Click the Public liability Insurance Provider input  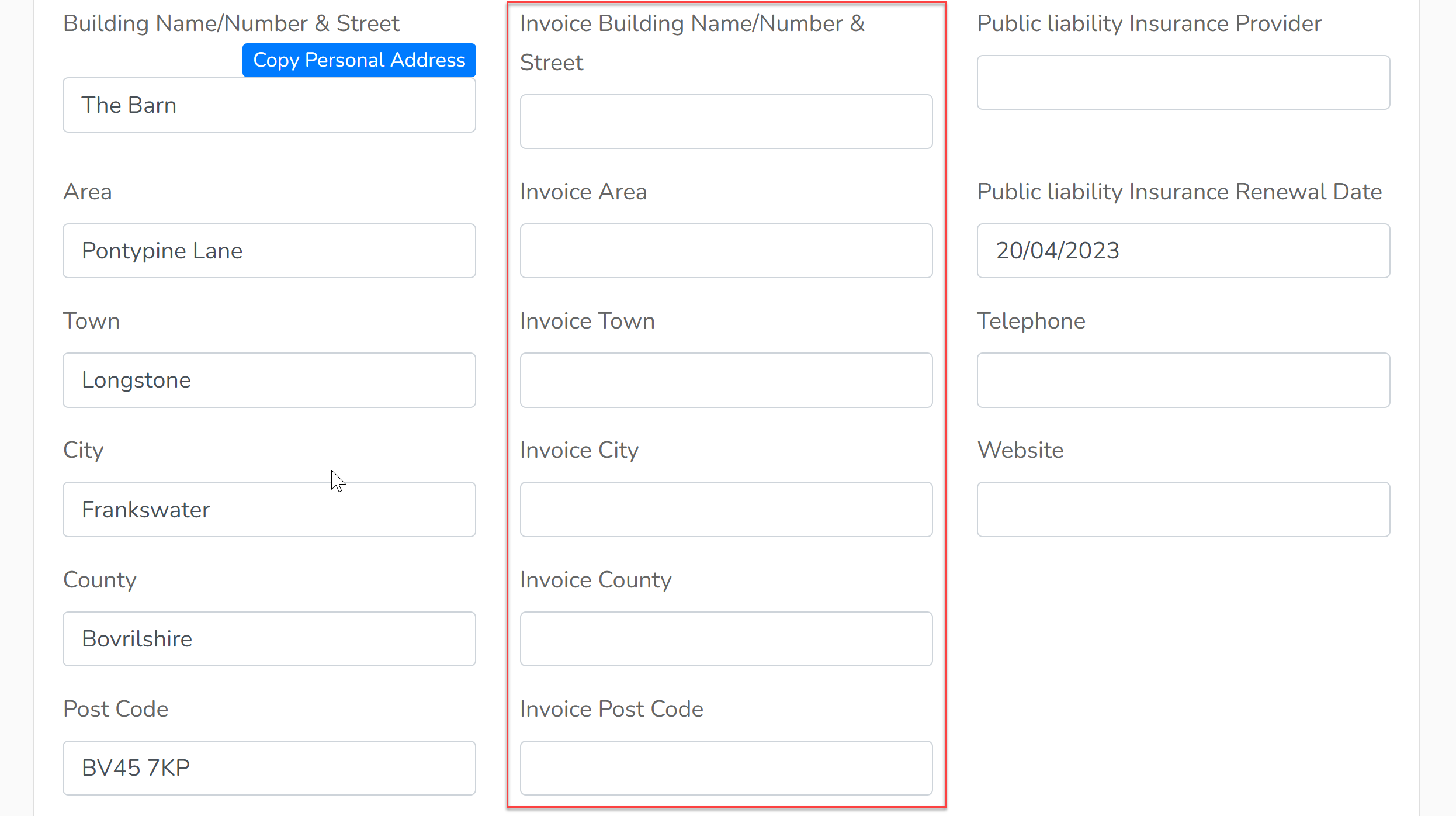point(1184,82)
